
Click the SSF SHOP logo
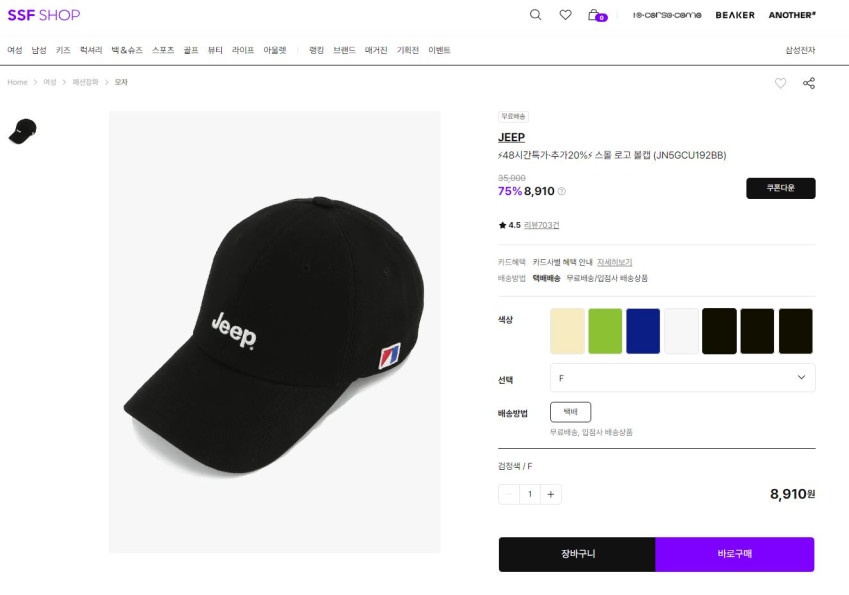point(43,15)
